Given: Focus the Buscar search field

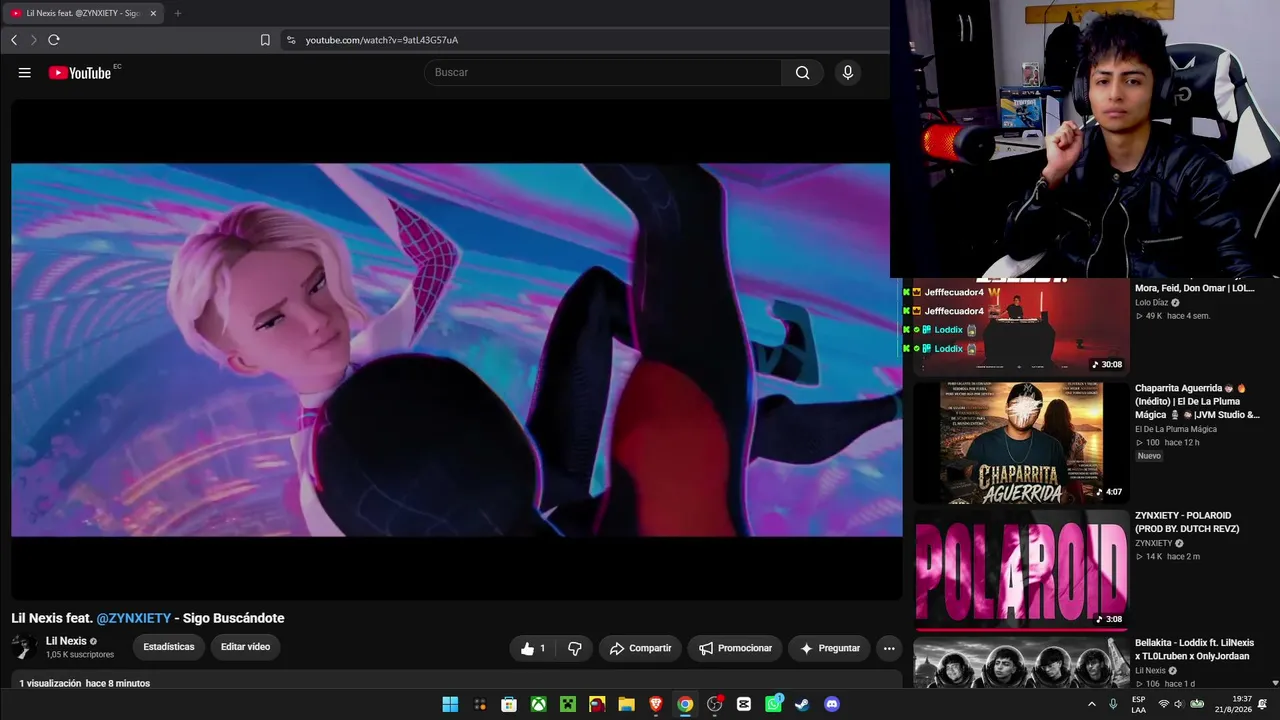Looking at the screenshot, I should click(603, 73).
